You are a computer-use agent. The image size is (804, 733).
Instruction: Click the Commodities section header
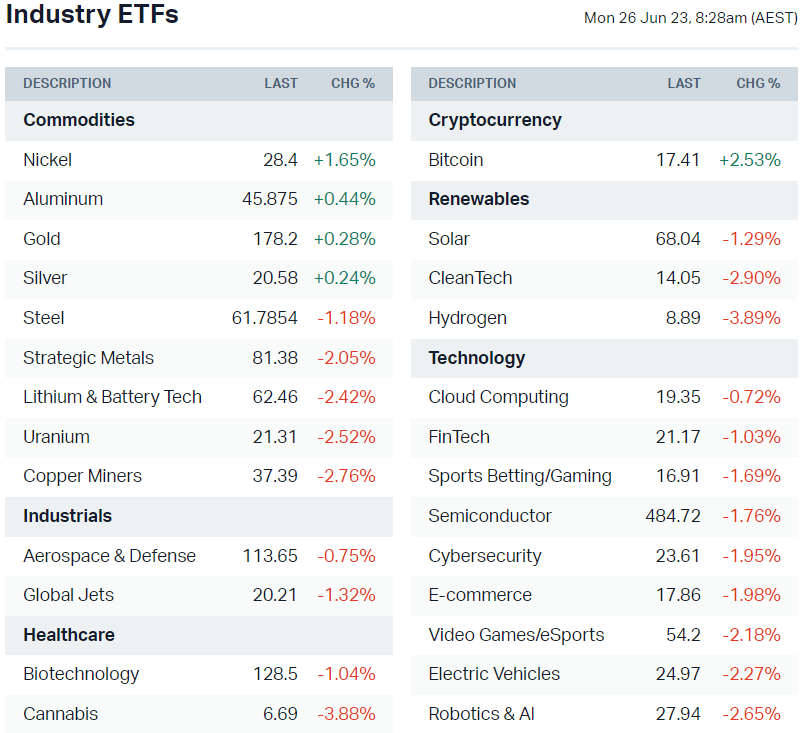tap(79, 120)
